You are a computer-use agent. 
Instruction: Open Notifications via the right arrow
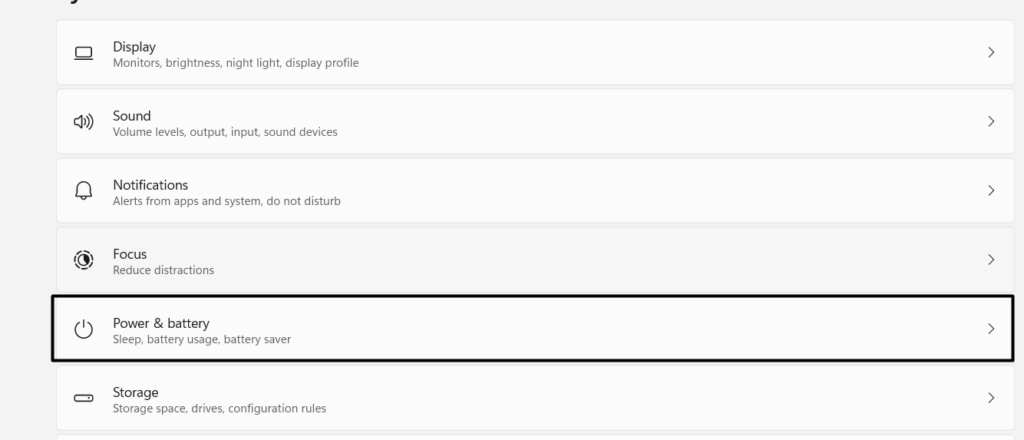click(x=991, y=190)
